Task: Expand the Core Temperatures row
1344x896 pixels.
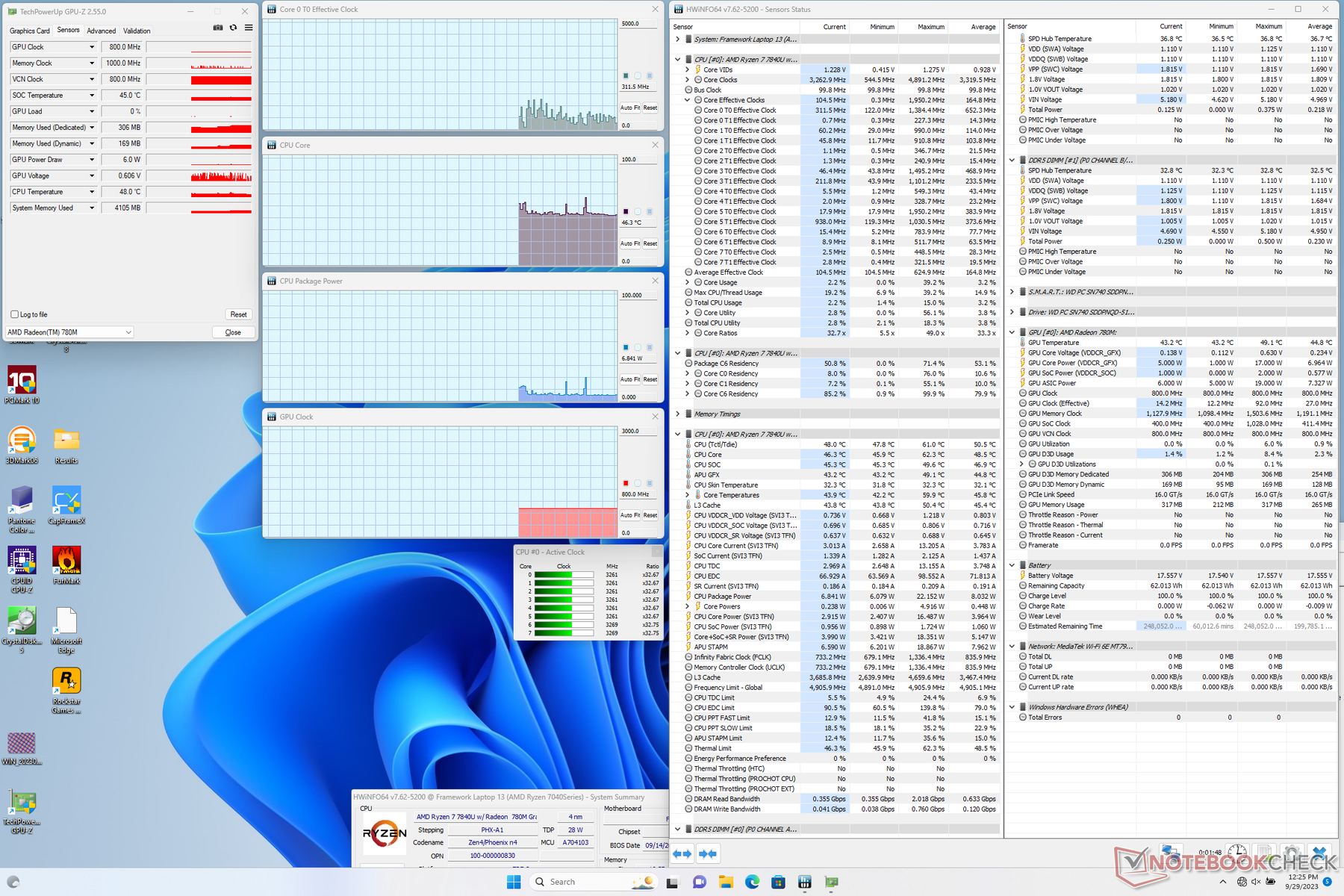Action: coord(688,495)
